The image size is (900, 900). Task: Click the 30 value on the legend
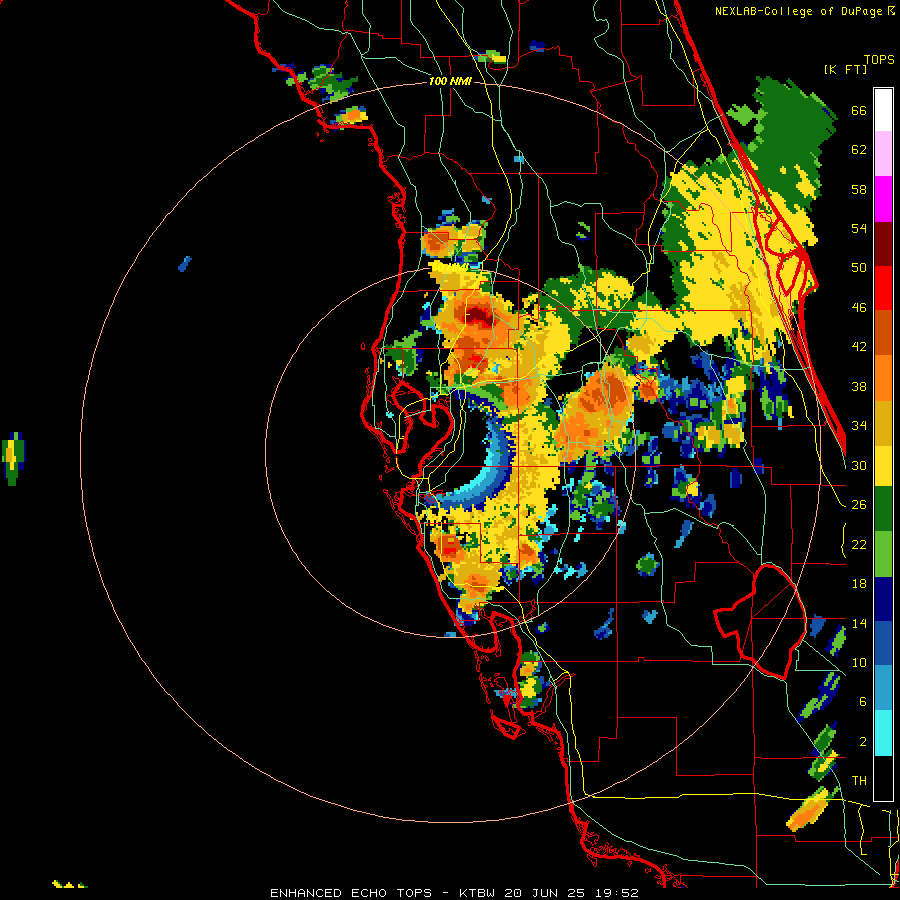pyautogui.click(x=859, y=466)
